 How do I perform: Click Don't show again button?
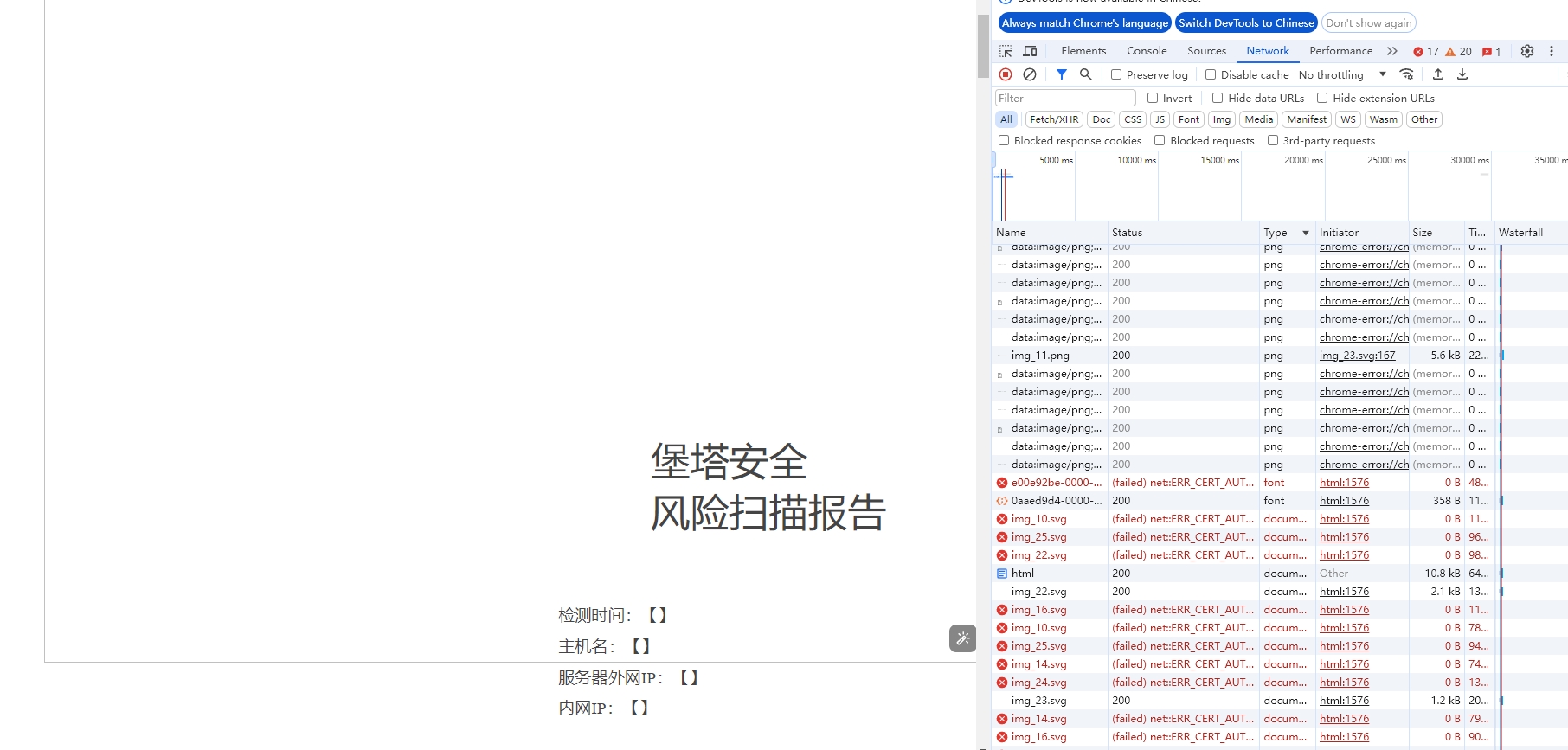tap(1369, 23)
